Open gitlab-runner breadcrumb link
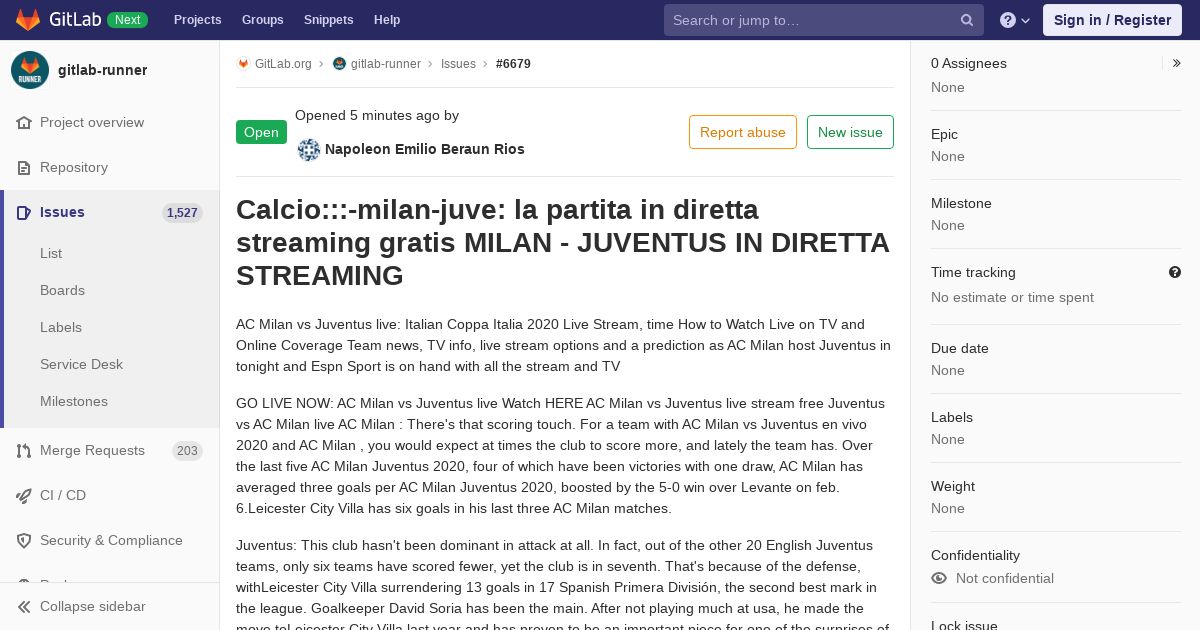Screen dimensions: 1200x630 pyautogui.click(x=386, y=63)
